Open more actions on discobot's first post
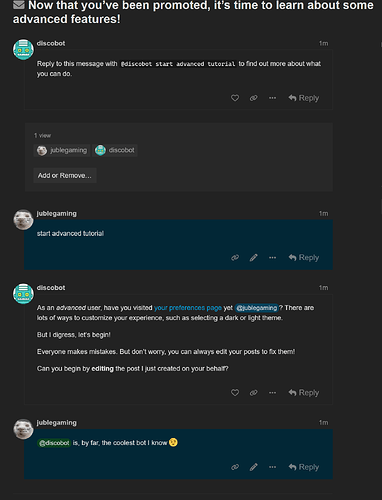 (272, 98)
